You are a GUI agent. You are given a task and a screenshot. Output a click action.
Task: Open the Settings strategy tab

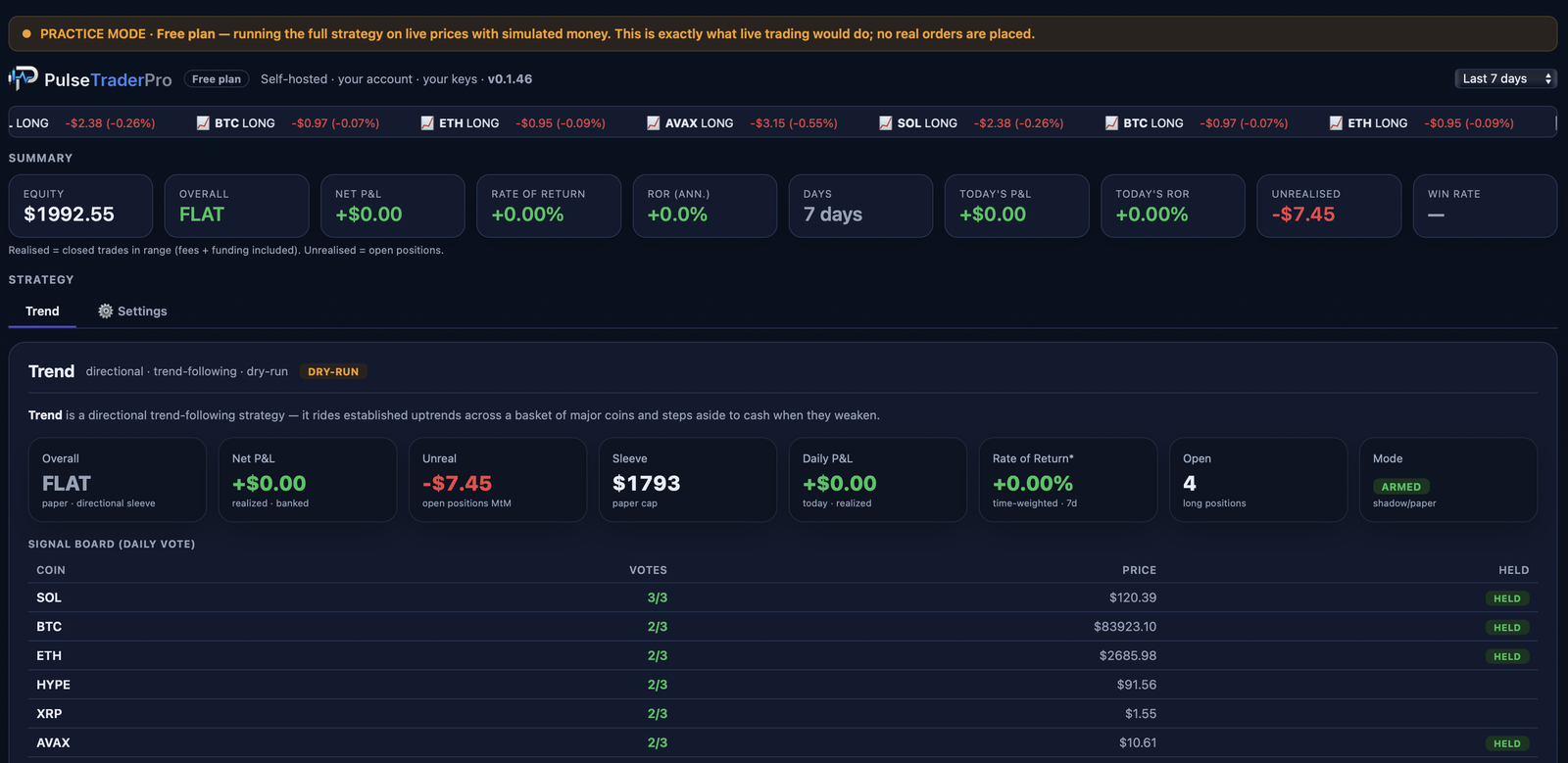pos(132,310)
